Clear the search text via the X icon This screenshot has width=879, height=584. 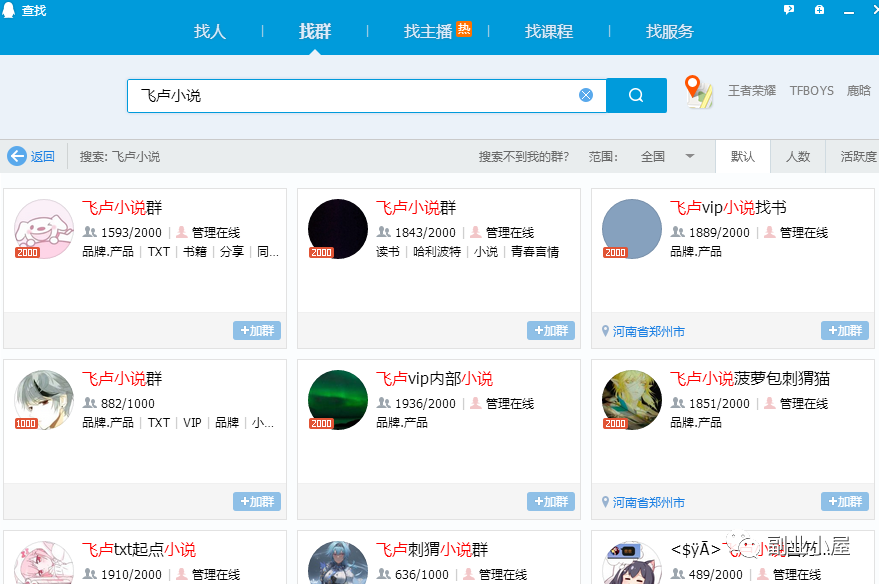586,94
